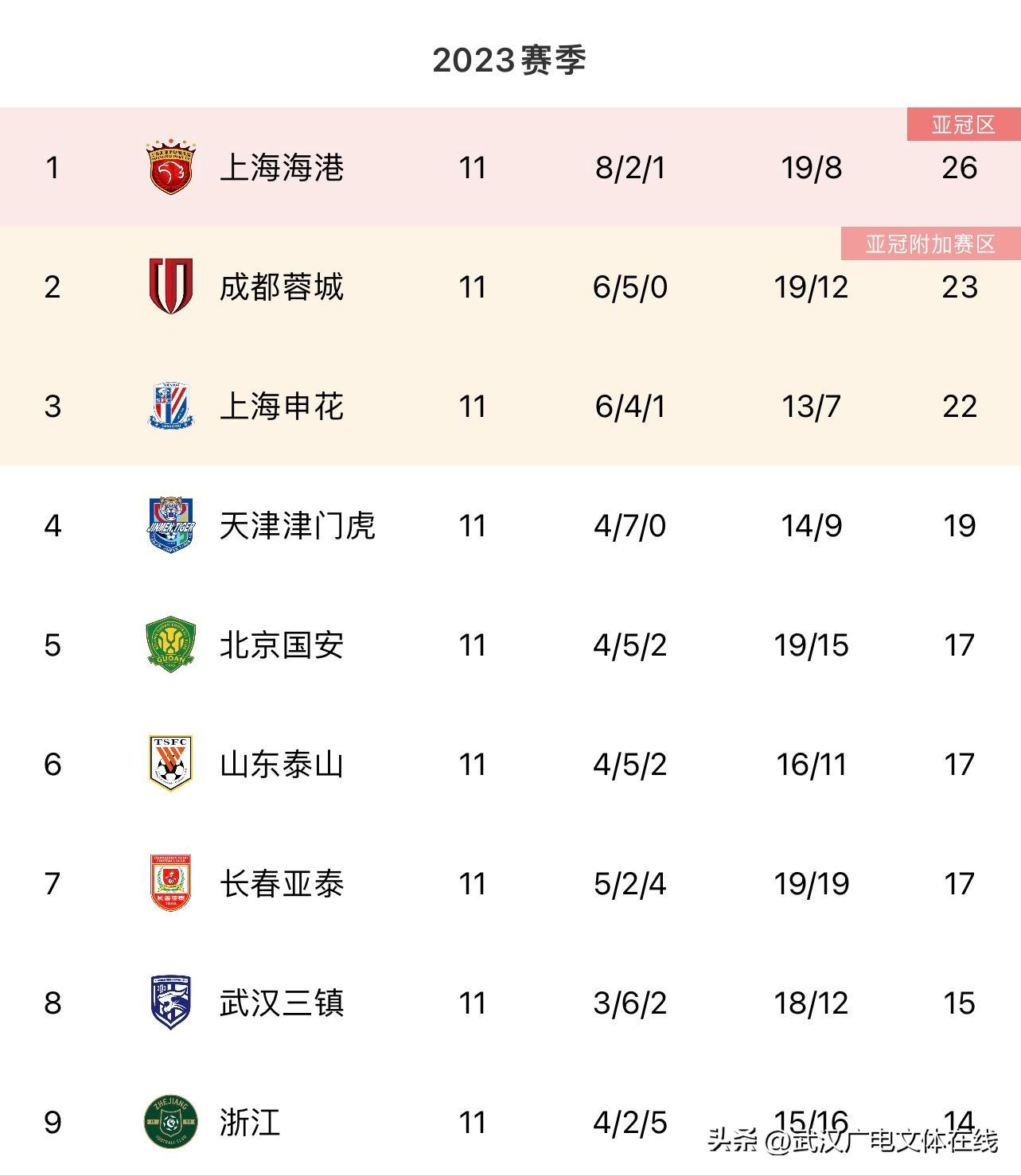
Task: Click the Shanghai Port club crest
Action: click(x=171, y=168)
